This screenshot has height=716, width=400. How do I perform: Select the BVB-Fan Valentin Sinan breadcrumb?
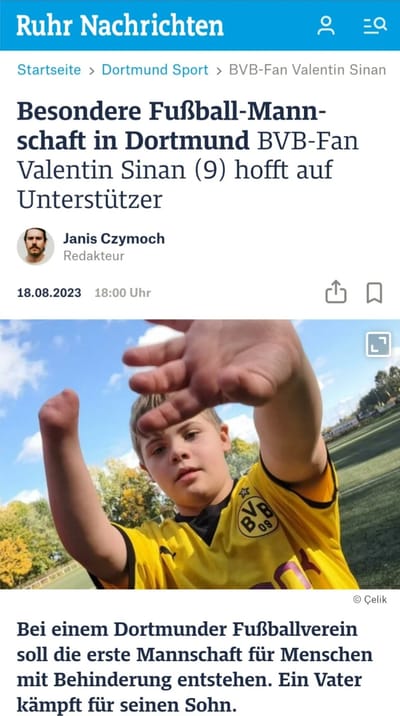click(307, 70)
